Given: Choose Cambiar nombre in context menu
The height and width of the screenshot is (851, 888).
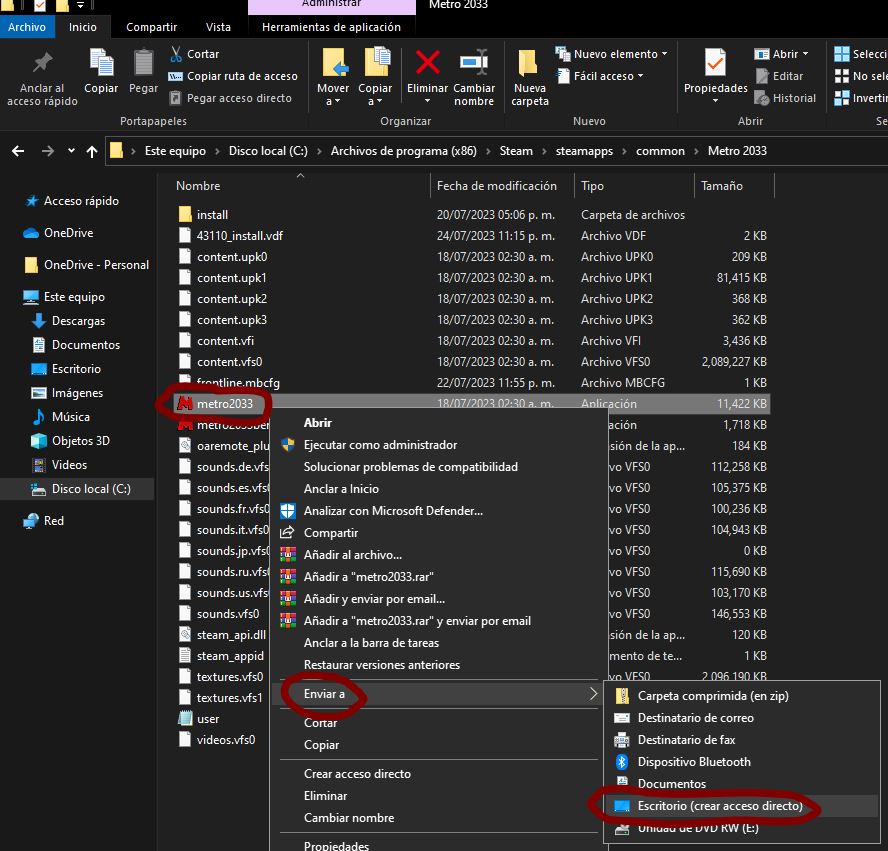Looking at the screenshot, I should tap(349, 818).
